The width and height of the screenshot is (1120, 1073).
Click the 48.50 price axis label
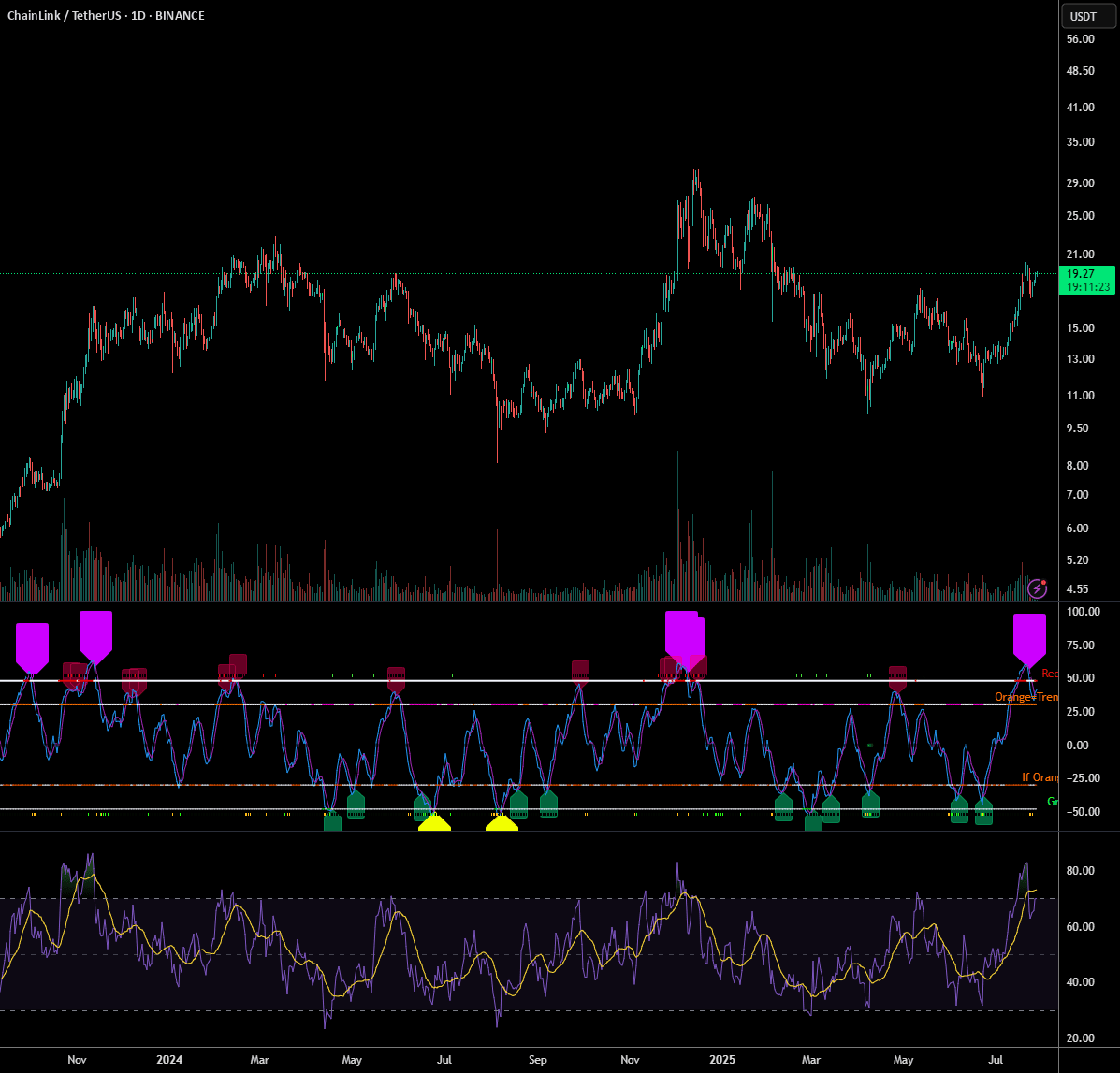pyautogui.click(x=1080, y=71)
